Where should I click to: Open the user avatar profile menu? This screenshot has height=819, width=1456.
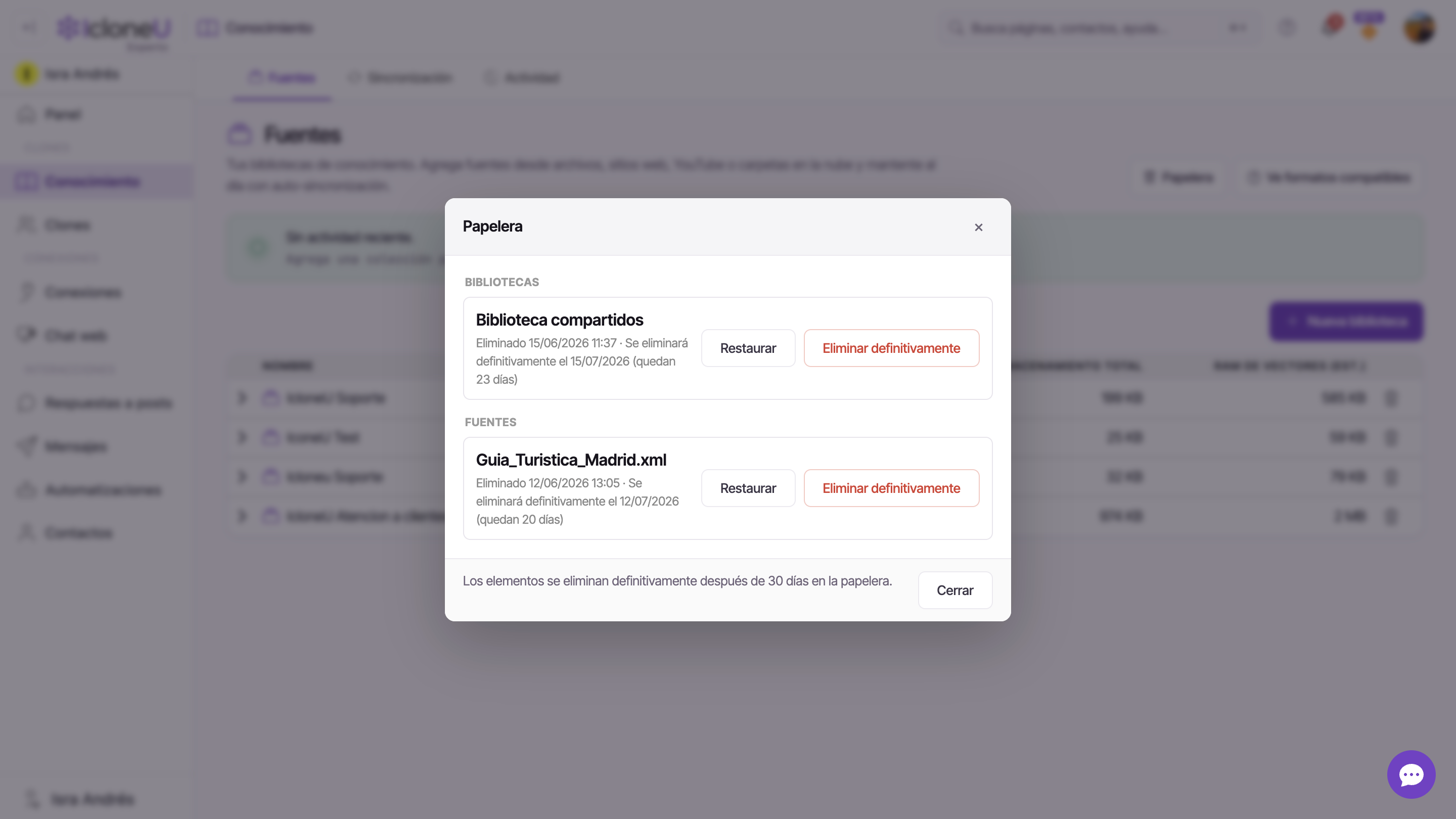pyautogui.click(x=1419, y=28)
